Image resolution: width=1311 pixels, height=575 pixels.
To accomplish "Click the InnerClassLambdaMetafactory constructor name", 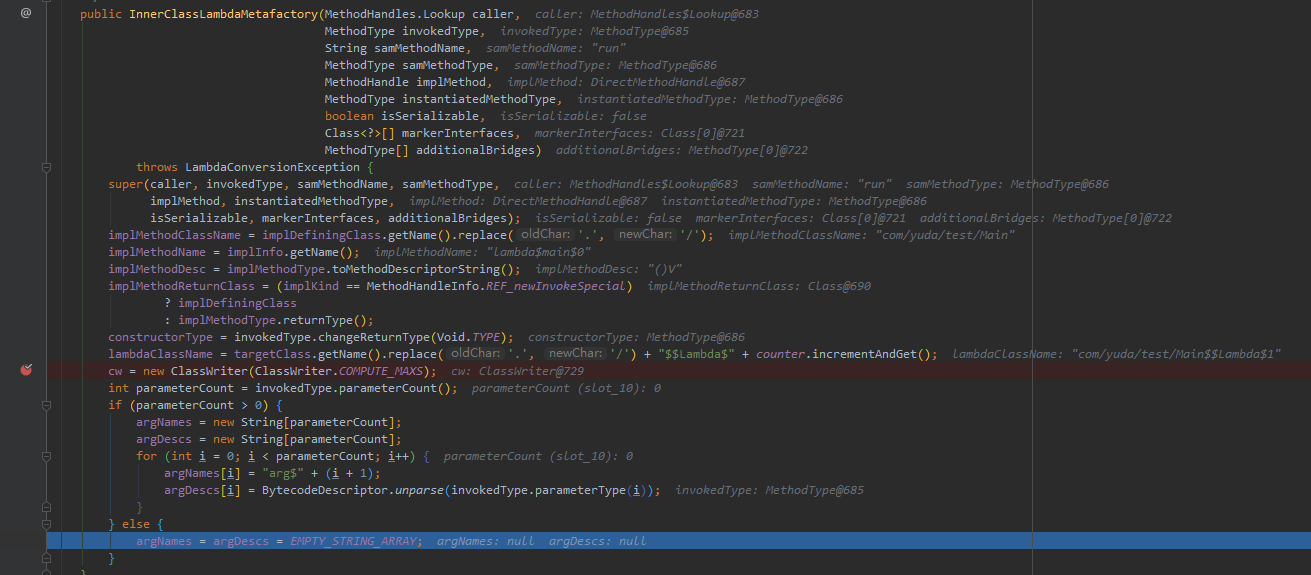I will tap(222, 14).
